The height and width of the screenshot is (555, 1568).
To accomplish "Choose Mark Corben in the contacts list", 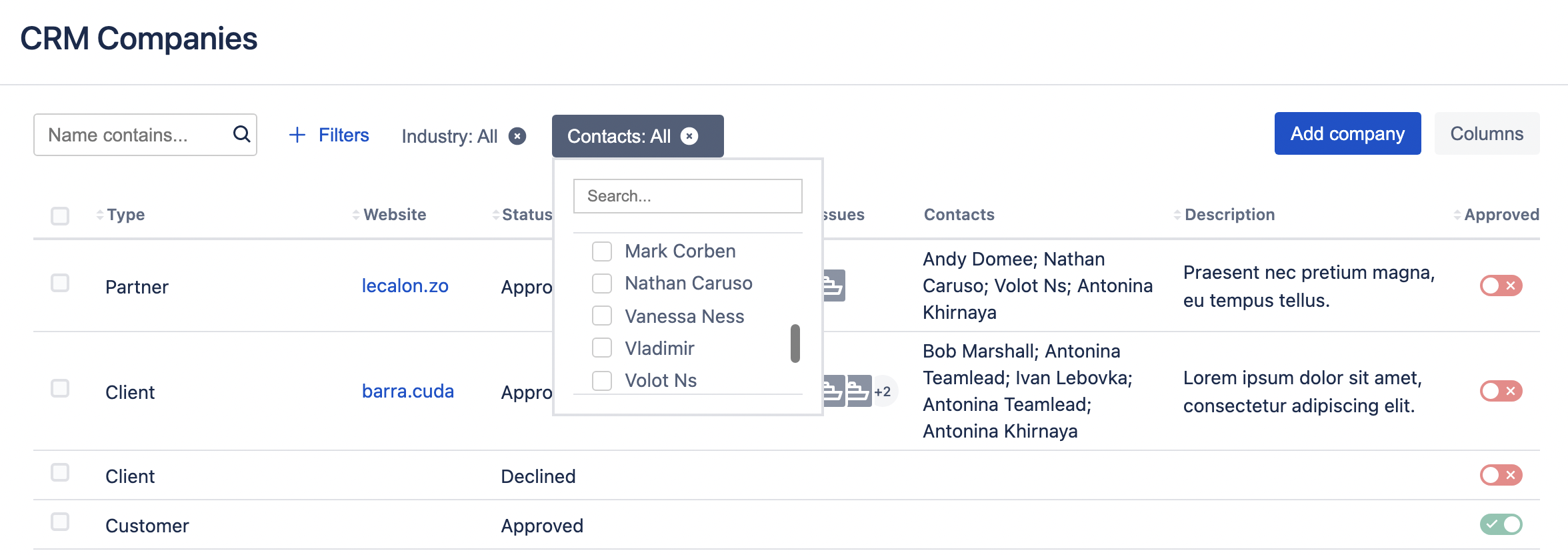I will [602, 251].
